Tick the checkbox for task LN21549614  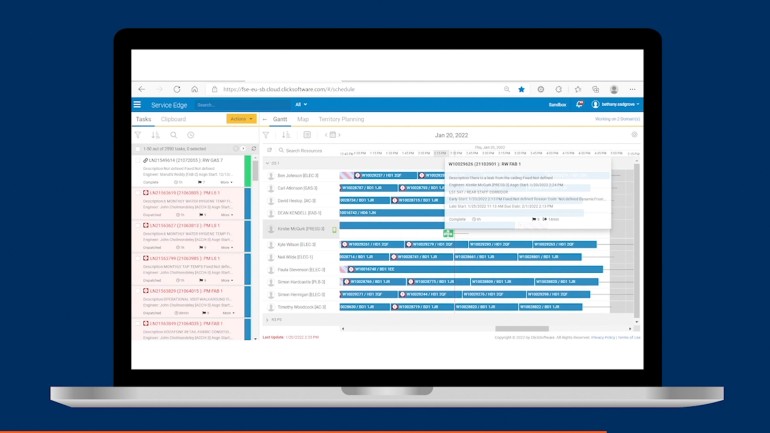[x=138, y=161]
